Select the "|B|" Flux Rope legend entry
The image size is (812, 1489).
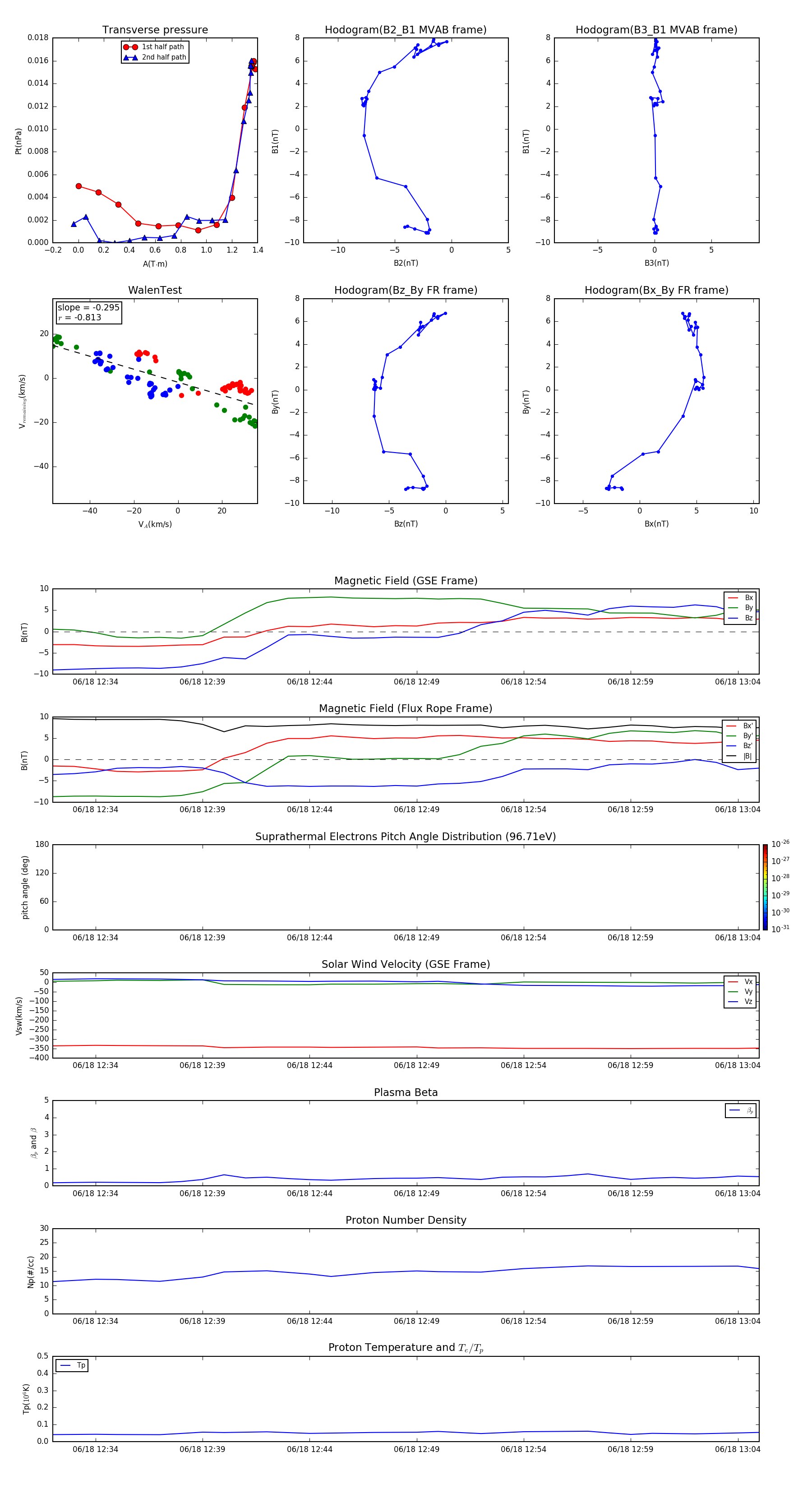(740, 756)
